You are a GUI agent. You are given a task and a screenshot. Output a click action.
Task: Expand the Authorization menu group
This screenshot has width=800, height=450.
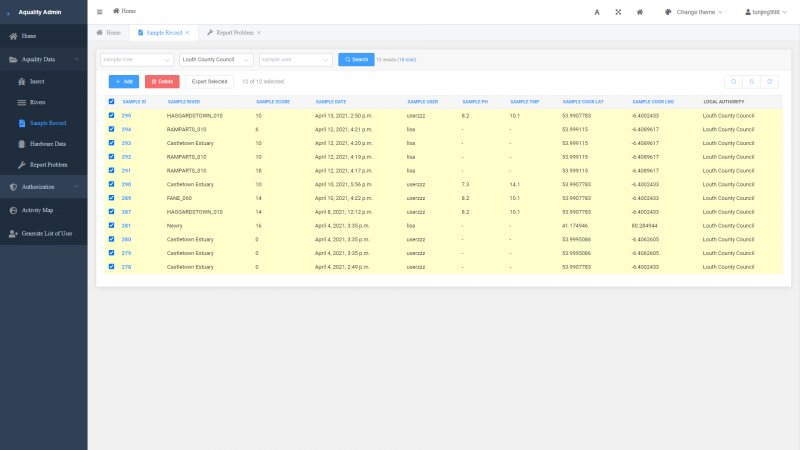click(x=44, y=187)
